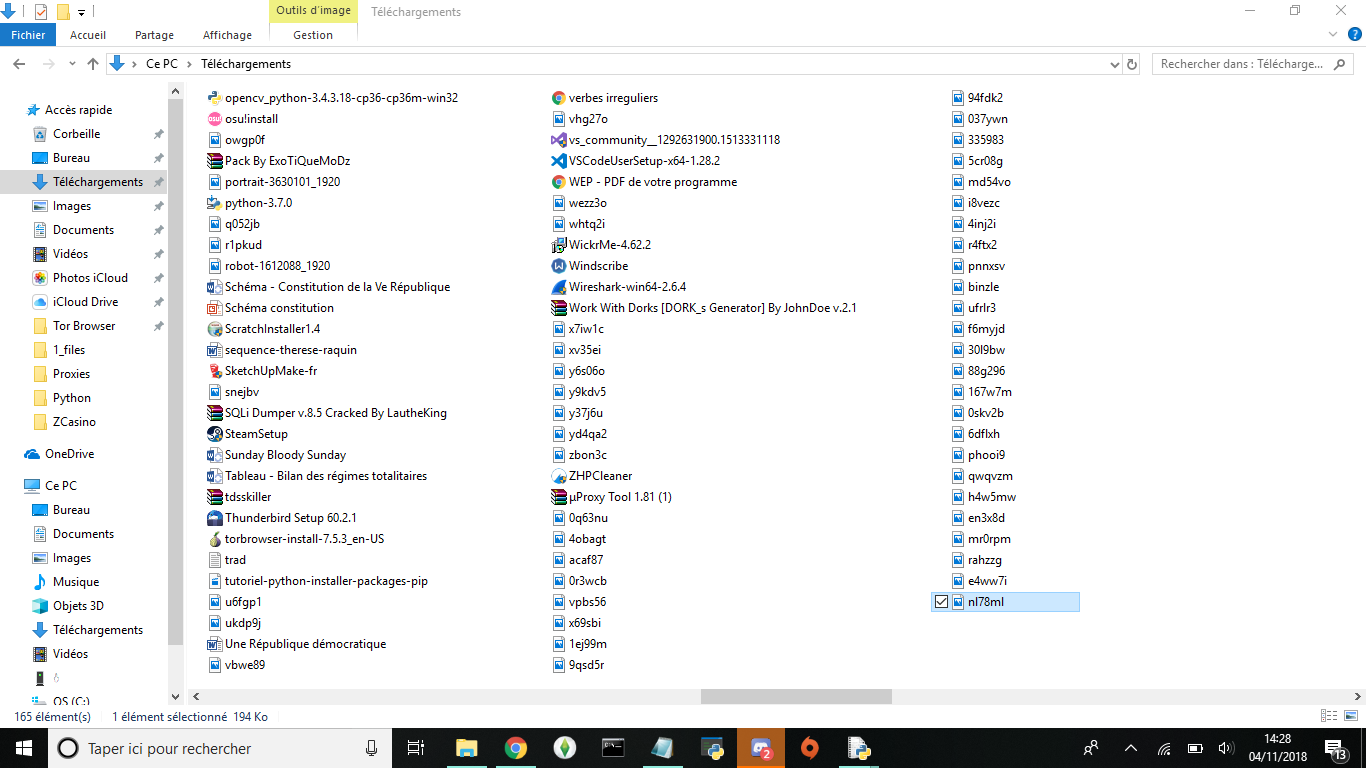Click the Wireshark-win64-2.6.4 installer icon
Image resolution: width=1366 pixels, height=768 pixels.
(559, 287)
